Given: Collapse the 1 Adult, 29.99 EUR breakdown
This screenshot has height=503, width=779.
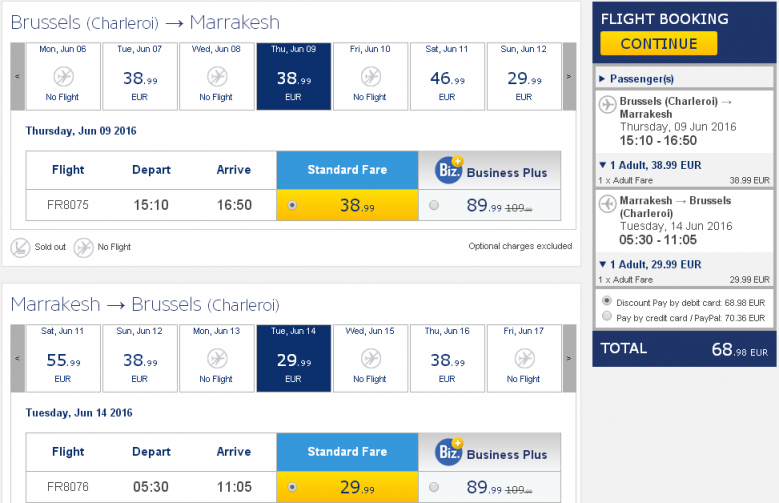Looking at the screenshot, I should point(650,264).
